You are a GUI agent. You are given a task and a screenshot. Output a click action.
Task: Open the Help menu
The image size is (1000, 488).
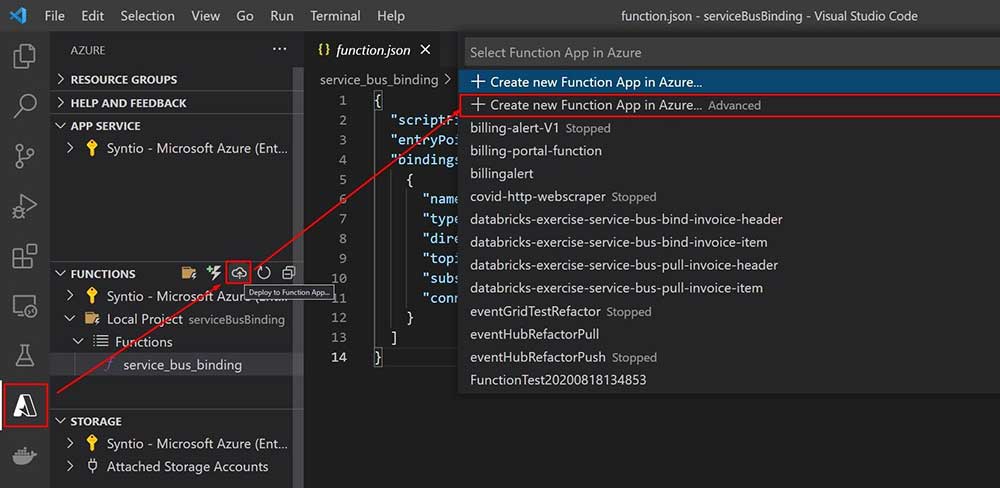point(391,16)
